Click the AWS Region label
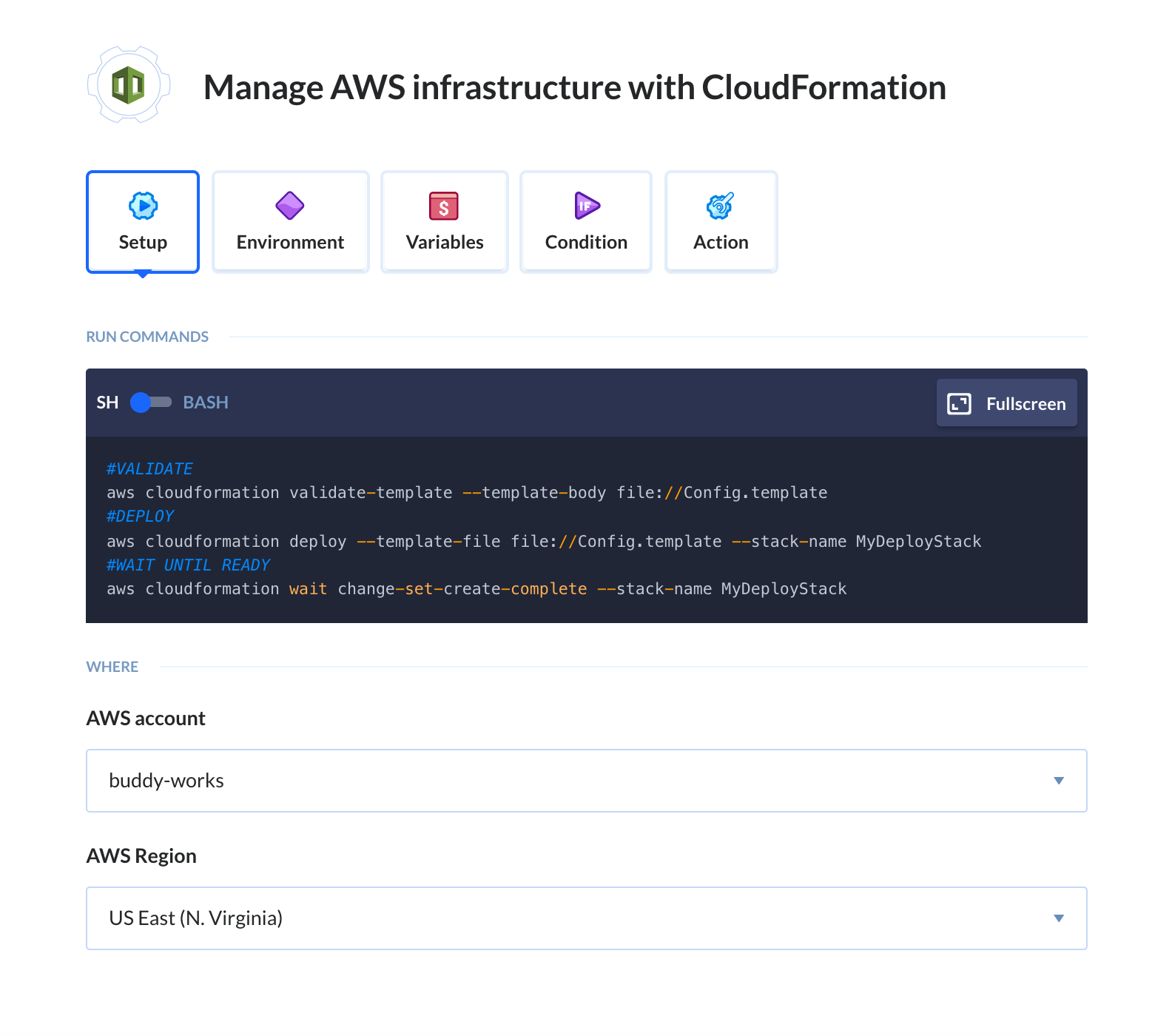The image size is (1172, 1036). 141,856
